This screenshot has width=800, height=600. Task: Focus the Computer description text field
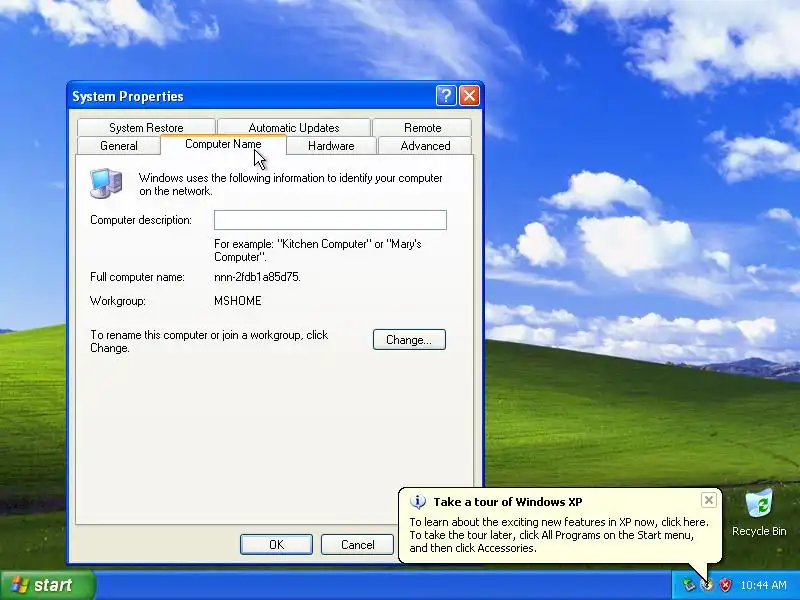coord(330,220)
